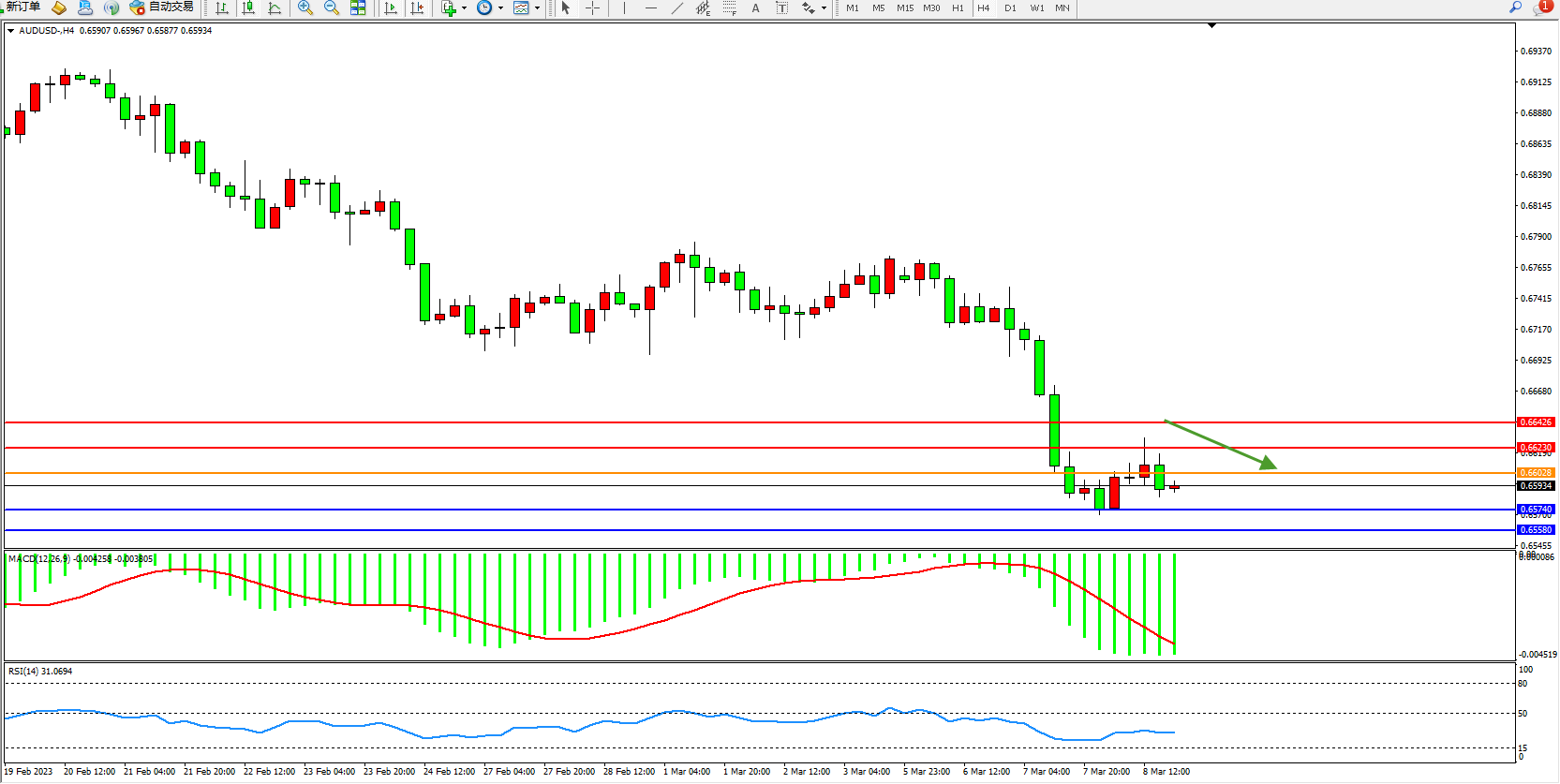The height and width of the screenshot is (784, 1560).
Task: Click the zoom out magnifier icon
Action: tap(332, 7)
